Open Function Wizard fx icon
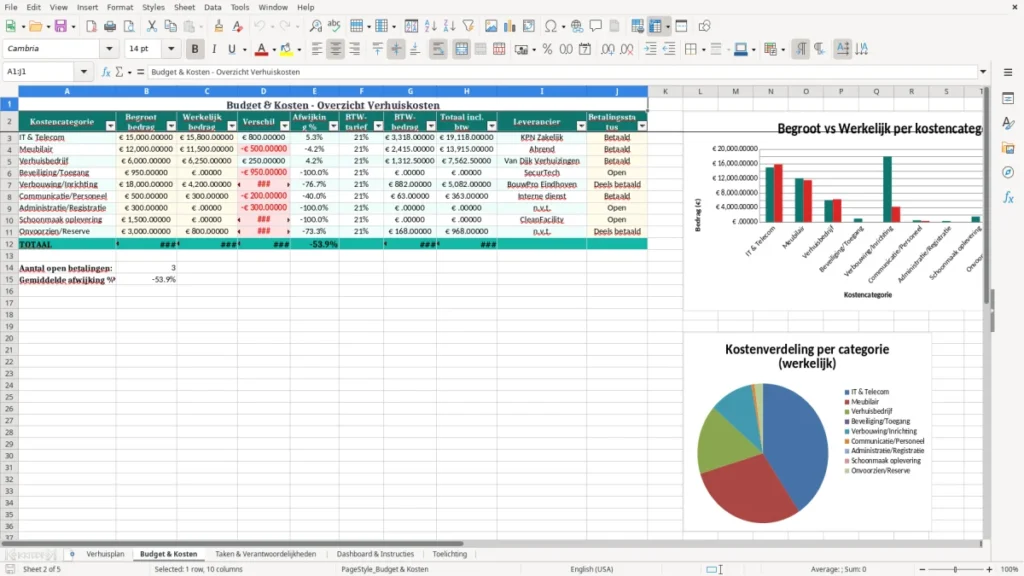1024x576 pixels. [106, 72]
